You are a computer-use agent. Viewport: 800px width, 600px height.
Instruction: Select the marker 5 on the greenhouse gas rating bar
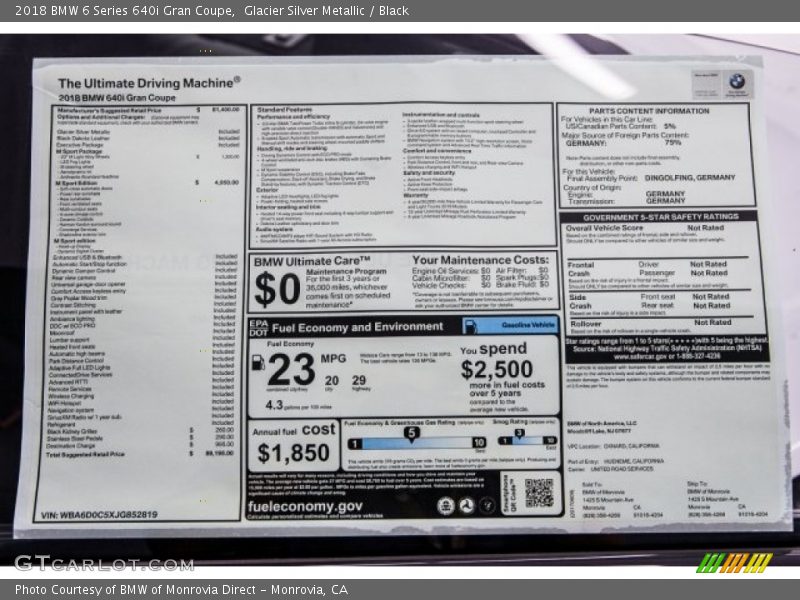411,434
